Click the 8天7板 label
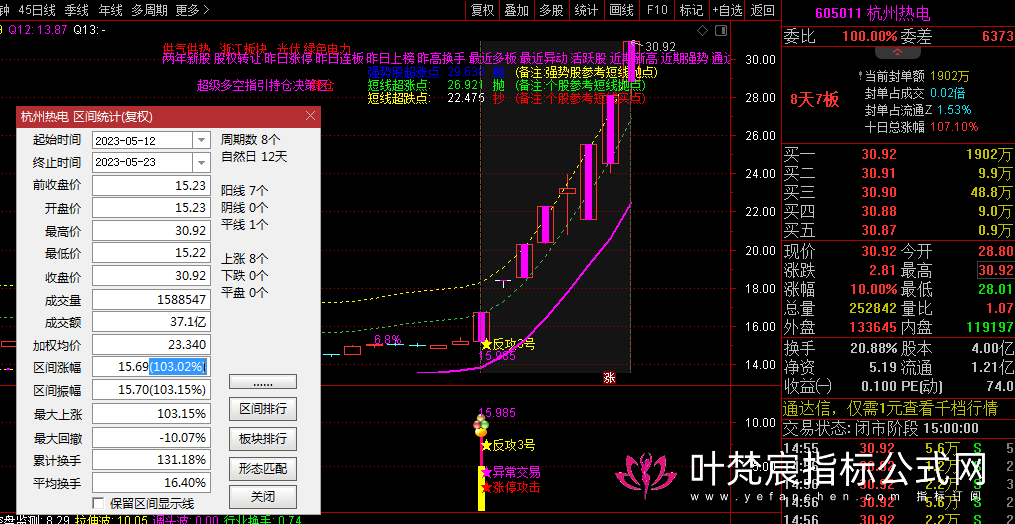 pyautogui.click(x=814, y=100)
